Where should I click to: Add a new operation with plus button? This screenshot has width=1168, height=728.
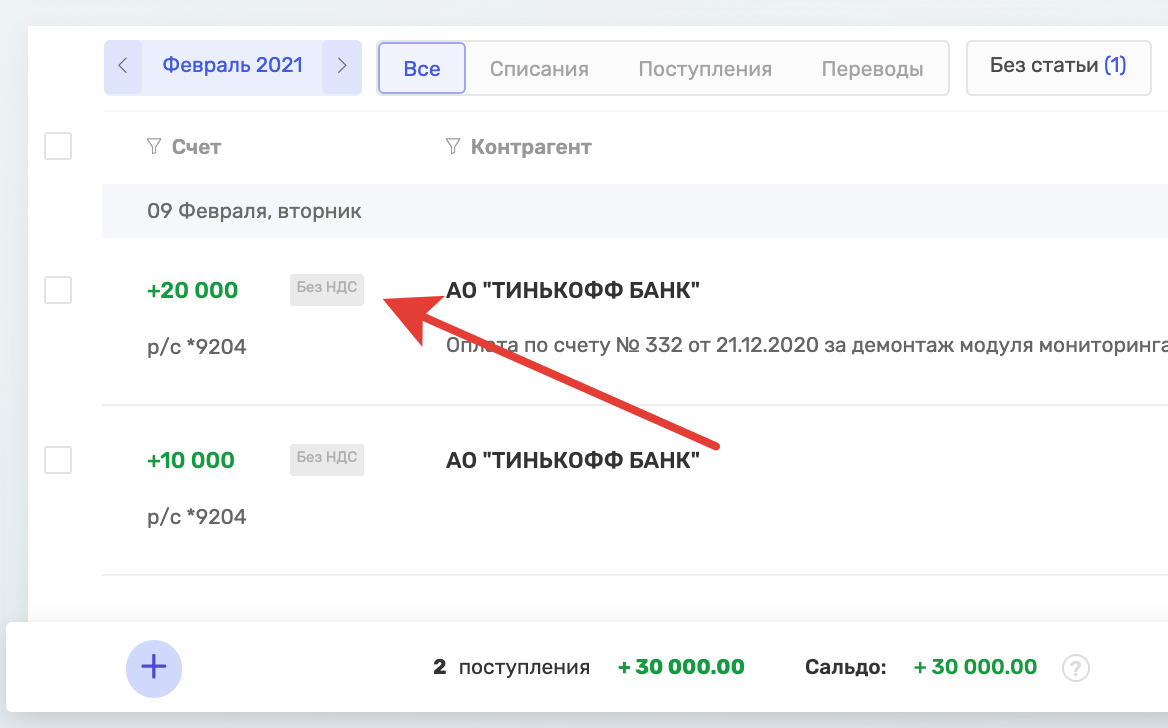point(153,668)
